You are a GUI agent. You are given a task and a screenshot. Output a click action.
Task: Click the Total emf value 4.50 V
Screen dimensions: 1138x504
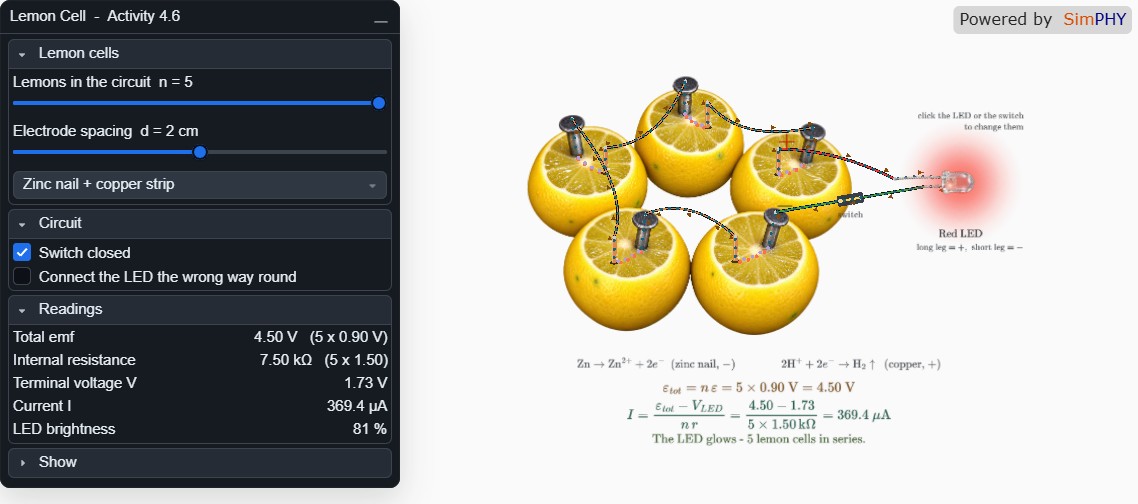275,337
